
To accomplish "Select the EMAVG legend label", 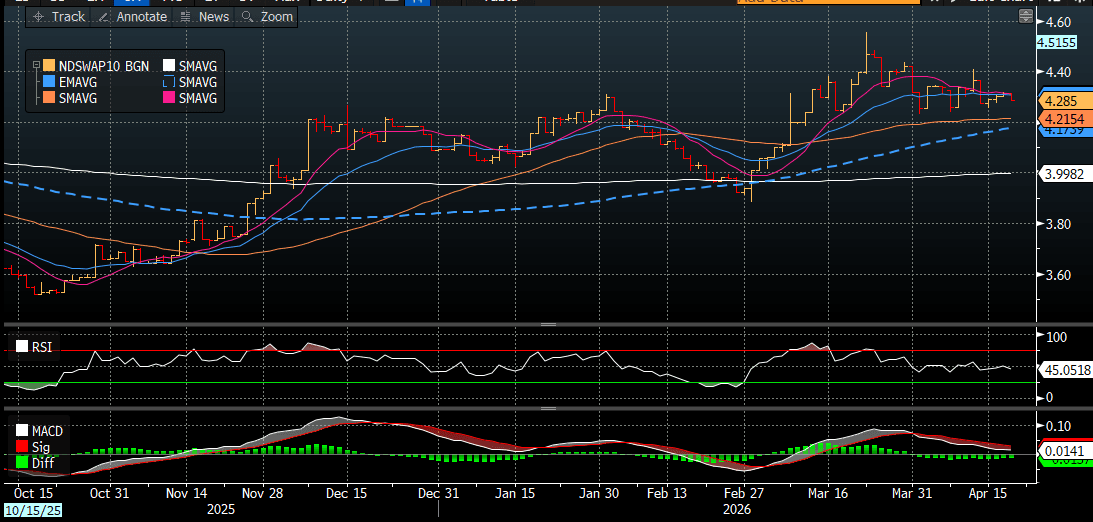I will click(77, 82).
